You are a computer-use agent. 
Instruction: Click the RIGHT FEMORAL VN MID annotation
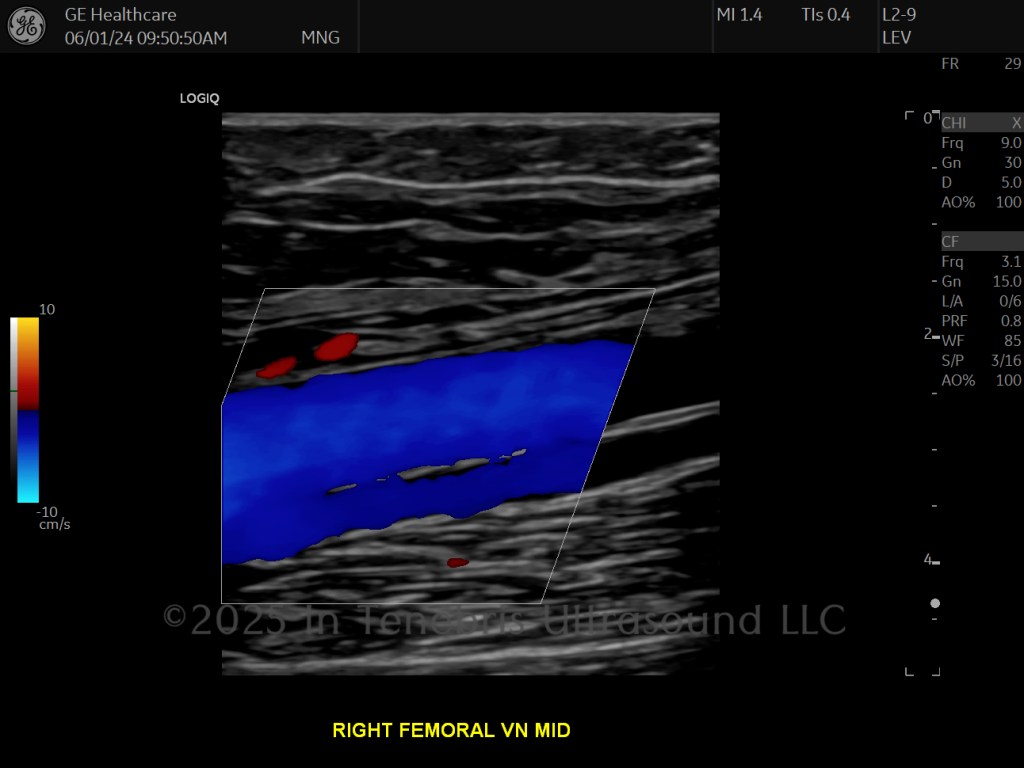(451, 730)
